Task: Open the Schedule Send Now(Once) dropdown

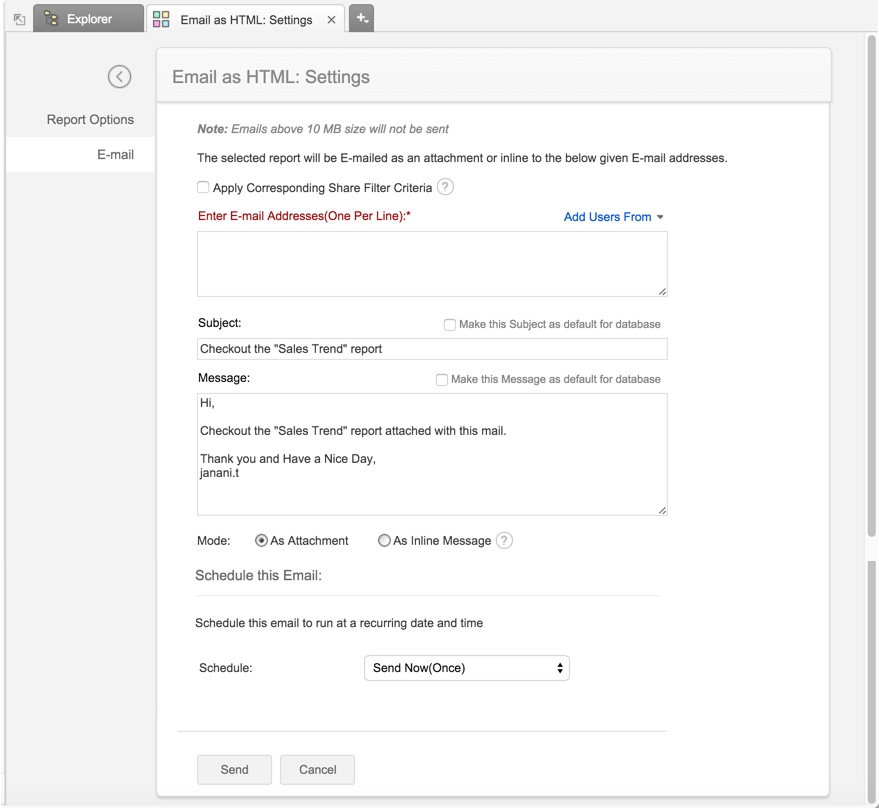Action: point(466,668)
